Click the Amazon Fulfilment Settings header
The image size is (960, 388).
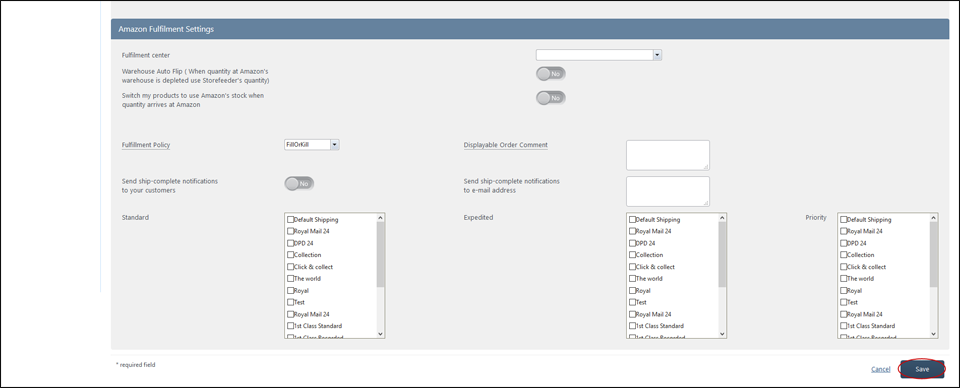530,29
